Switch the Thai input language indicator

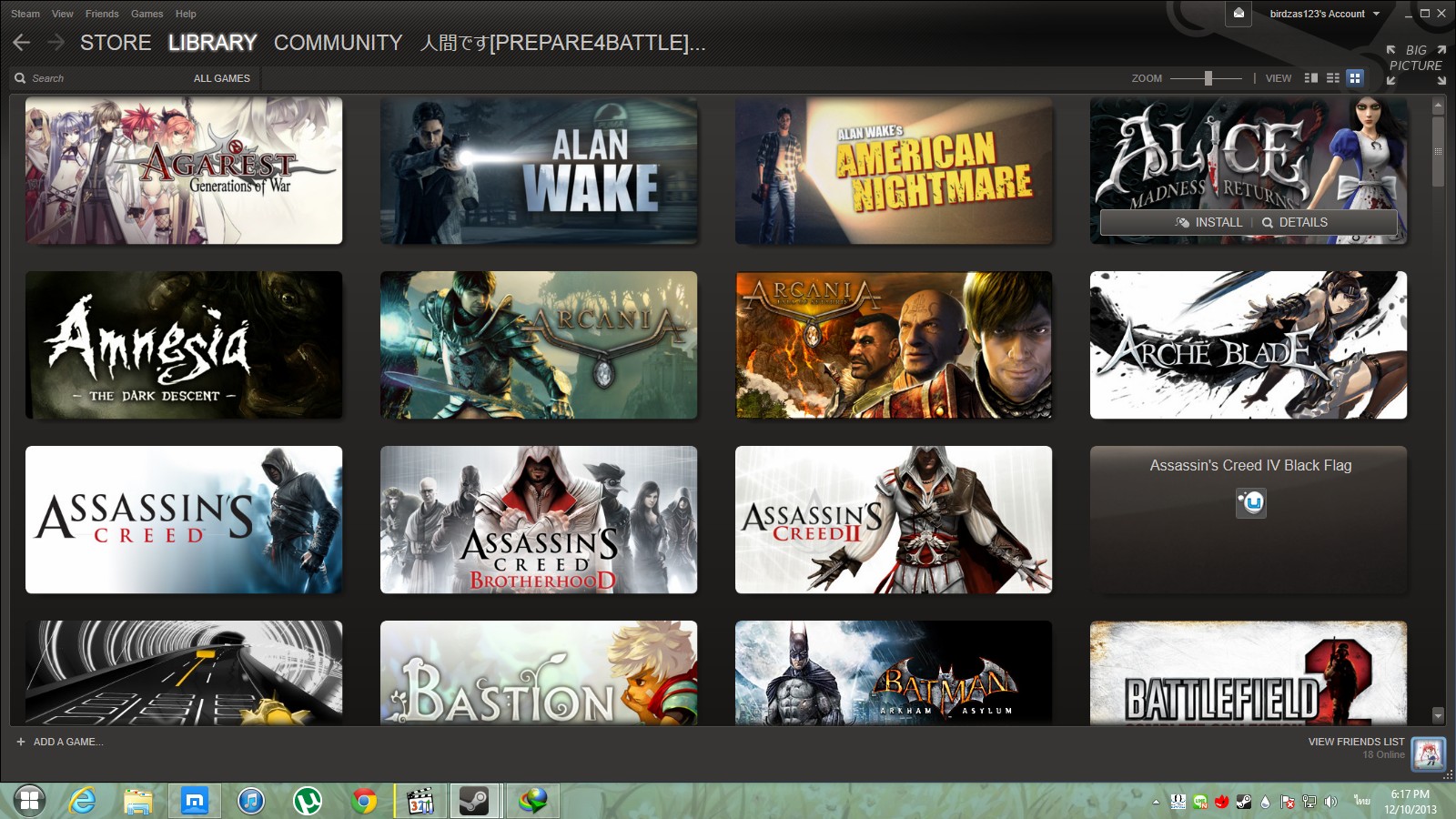1361,801
